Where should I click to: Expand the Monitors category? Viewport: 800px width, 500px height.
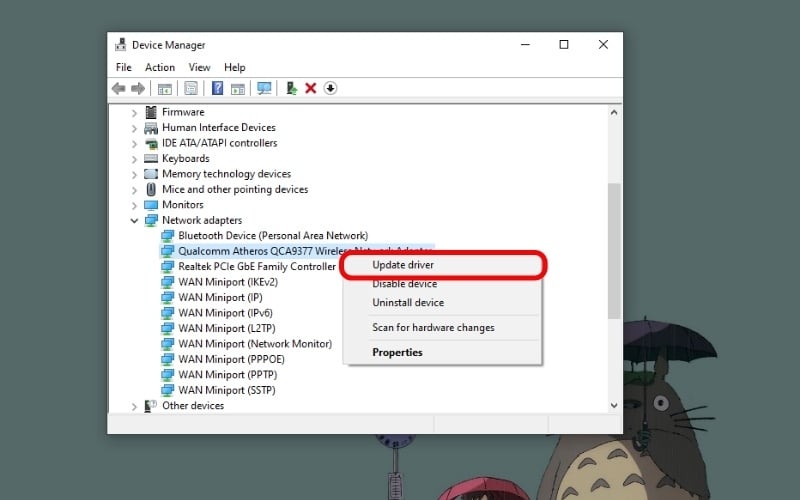click(x=135, y=205)
